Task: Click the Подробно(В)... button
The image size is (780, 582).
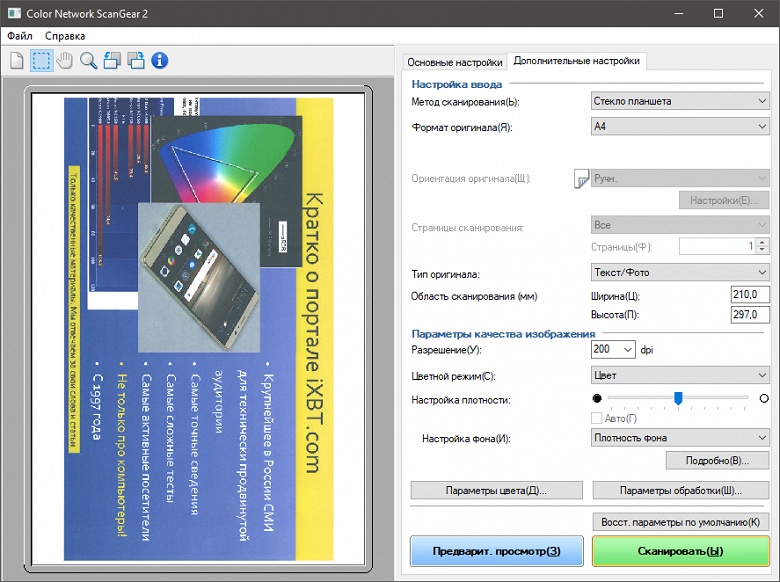Action: pos(717,461)
